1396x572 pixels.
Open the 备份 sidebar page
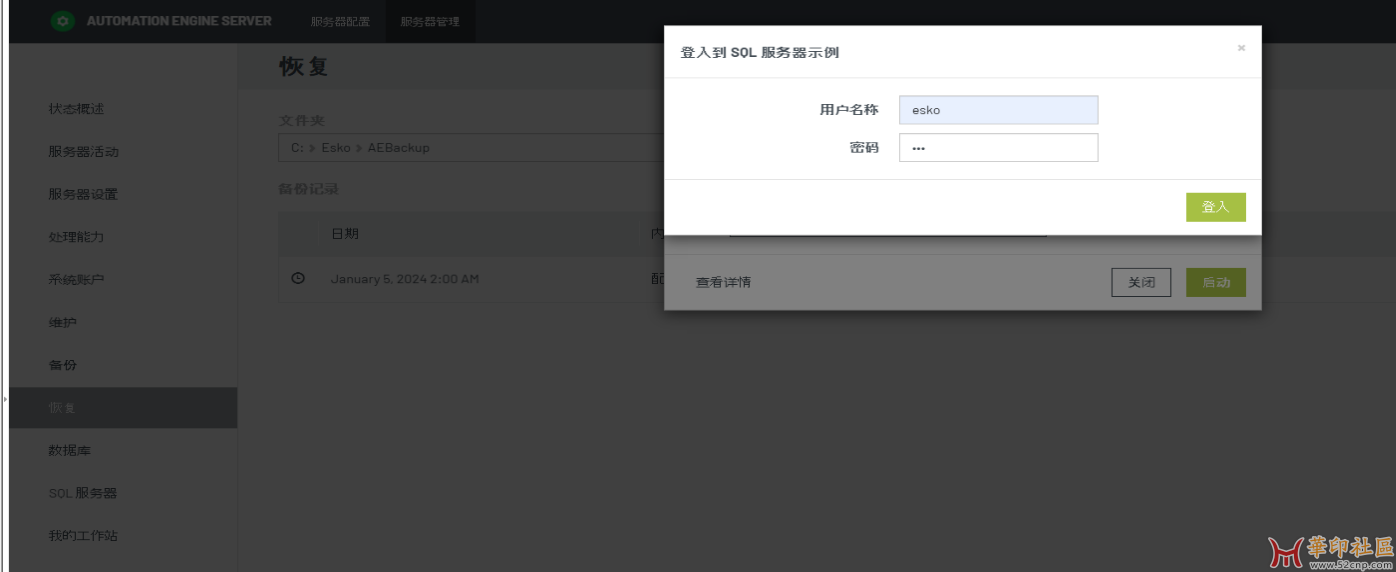tap(63, 365)
